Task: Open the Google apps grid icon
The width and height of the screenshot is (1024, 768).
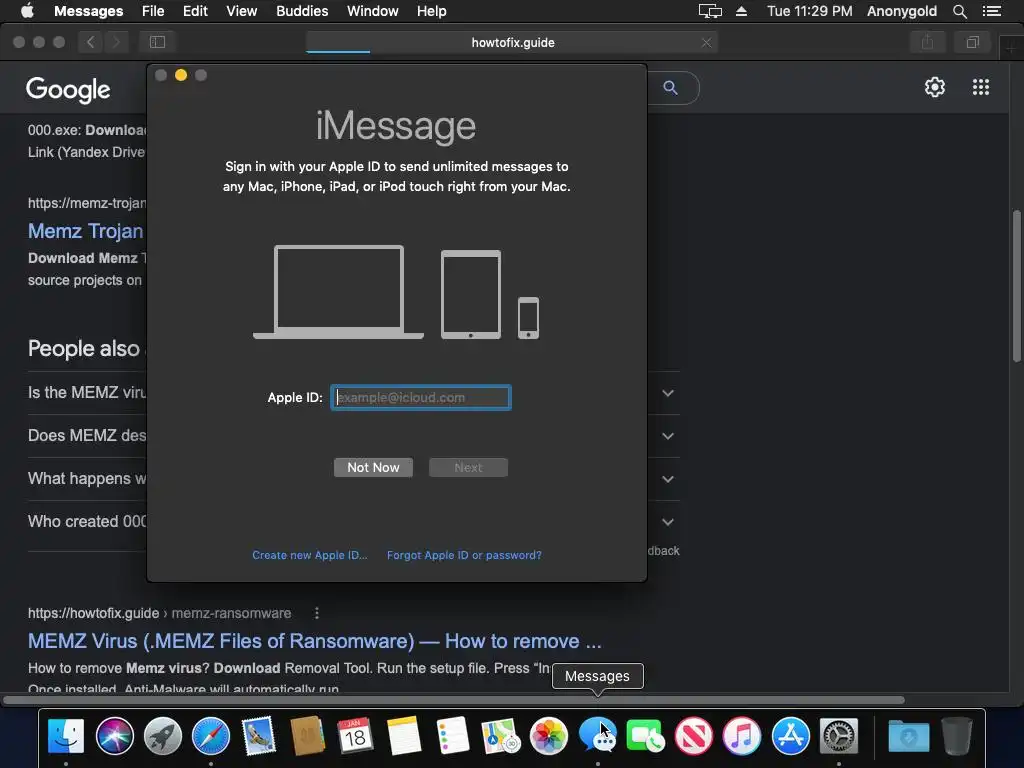Action: [x=981, y=87]
